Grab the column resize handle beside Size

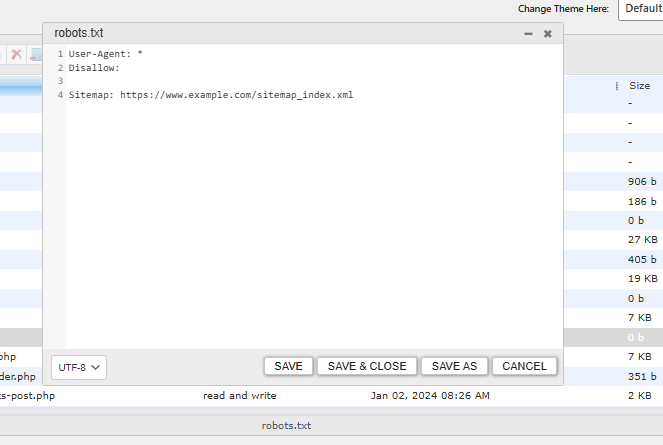tap(617, 86)
